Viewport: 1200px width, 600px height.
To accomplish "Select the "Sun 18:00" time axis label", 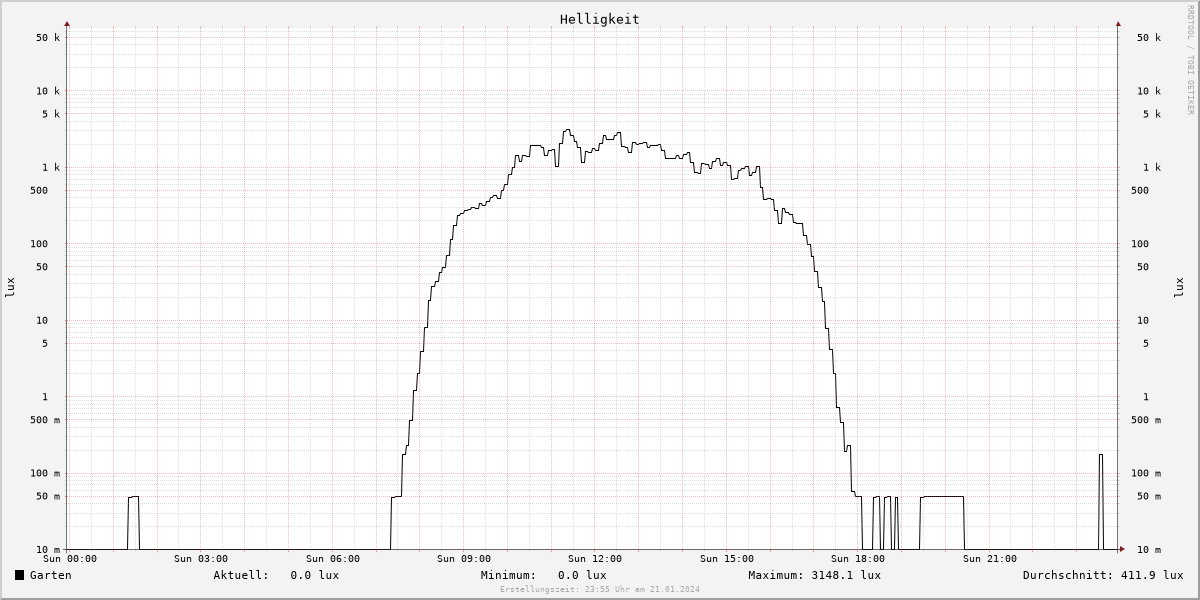I will (858, 559).
